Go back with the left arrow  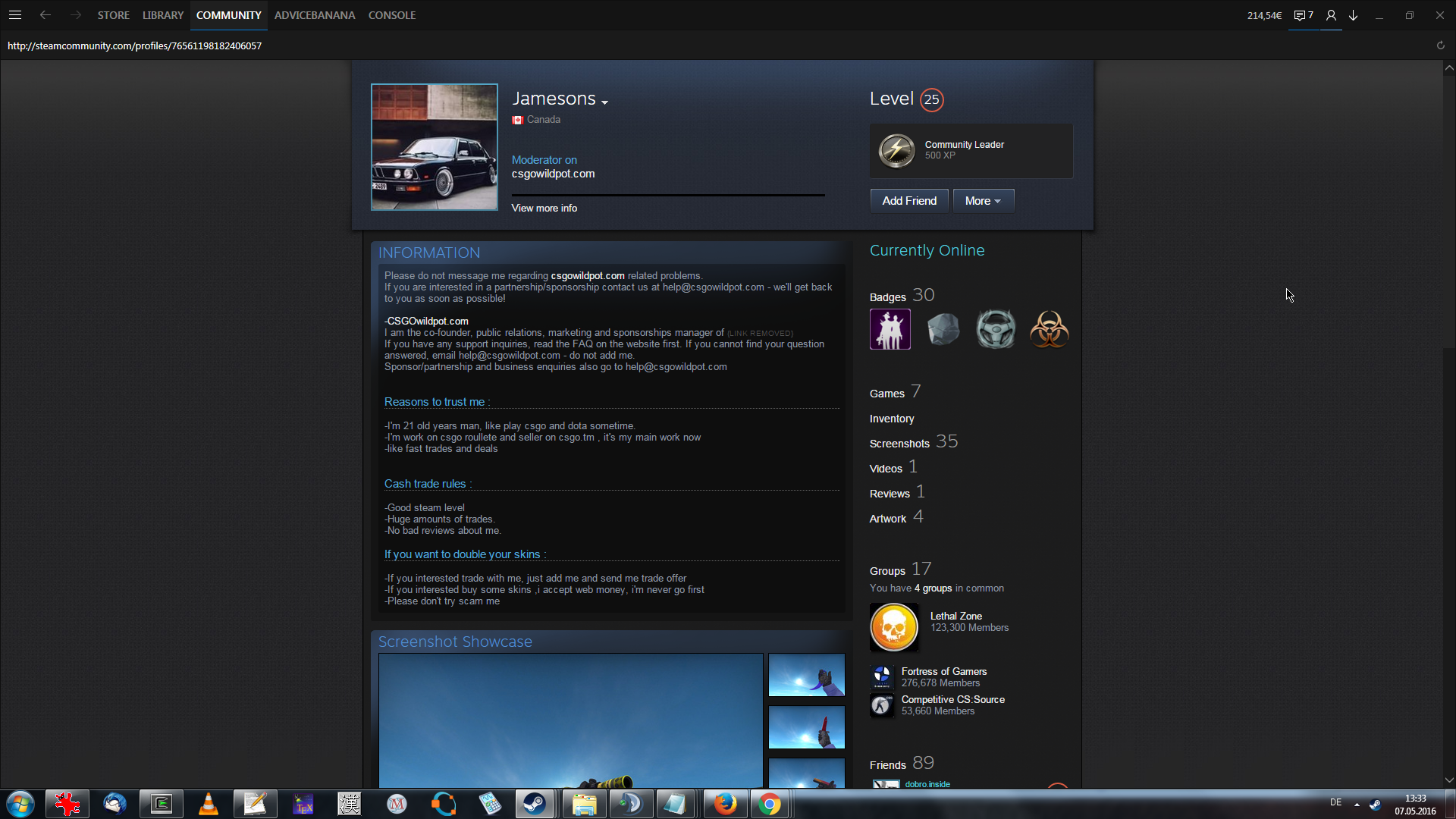[45, 15]
